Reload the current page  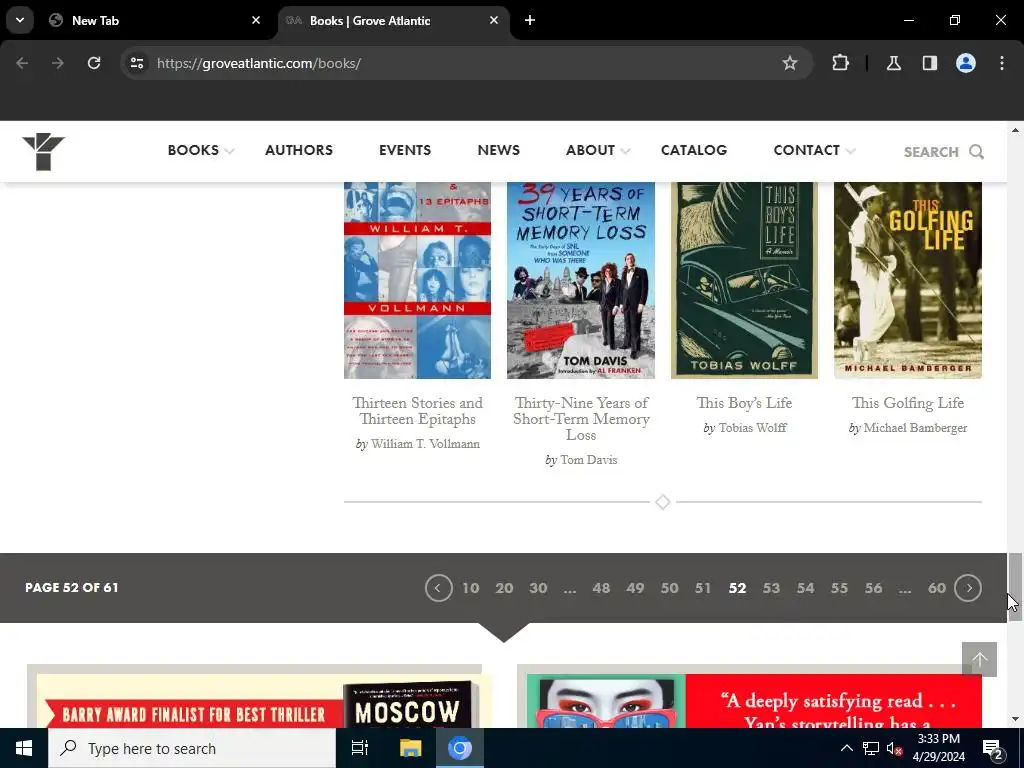pos(94,63)
